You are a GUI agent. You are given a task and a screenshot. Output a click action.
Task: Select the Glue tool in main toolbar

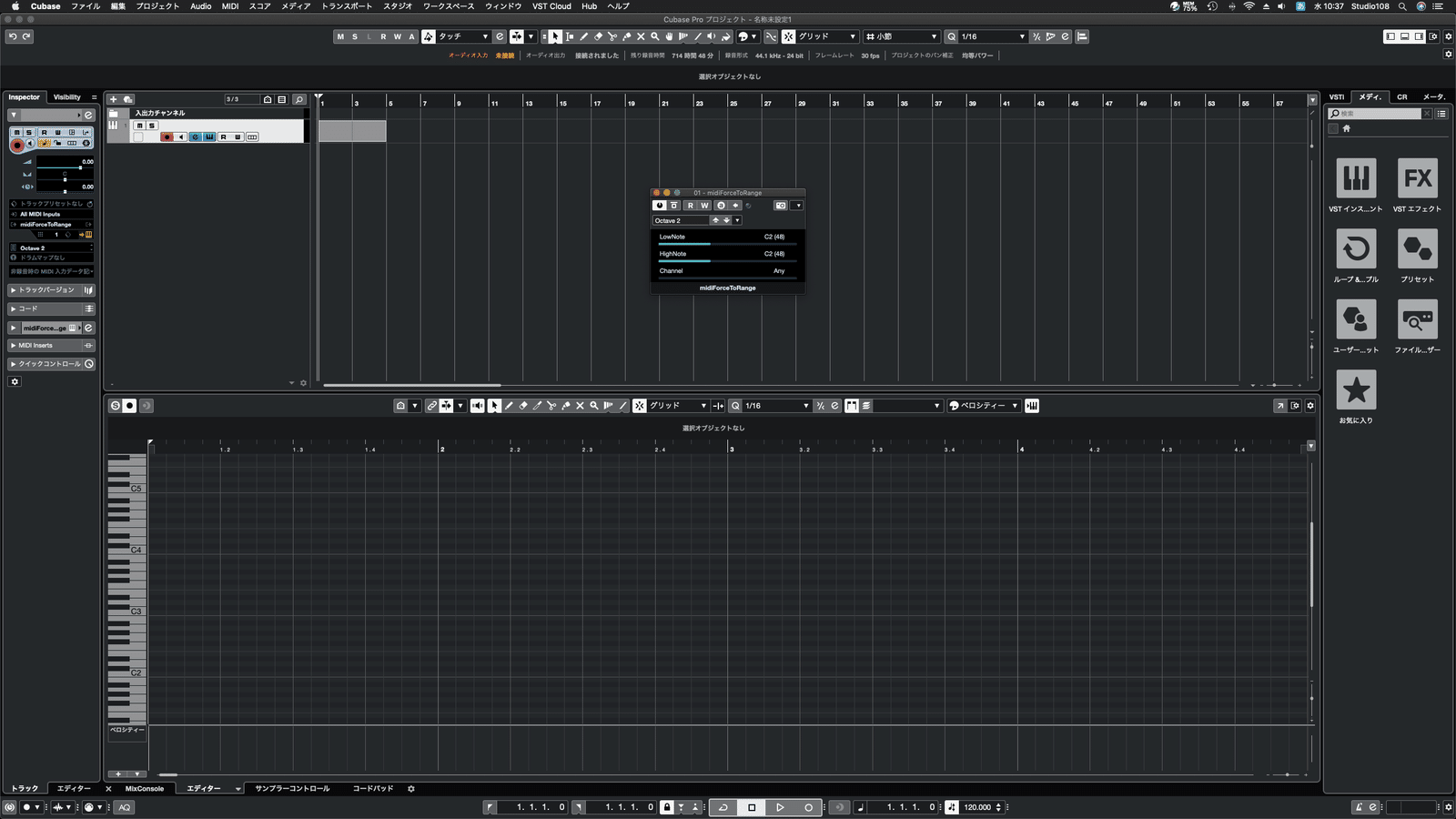(627, 36)
